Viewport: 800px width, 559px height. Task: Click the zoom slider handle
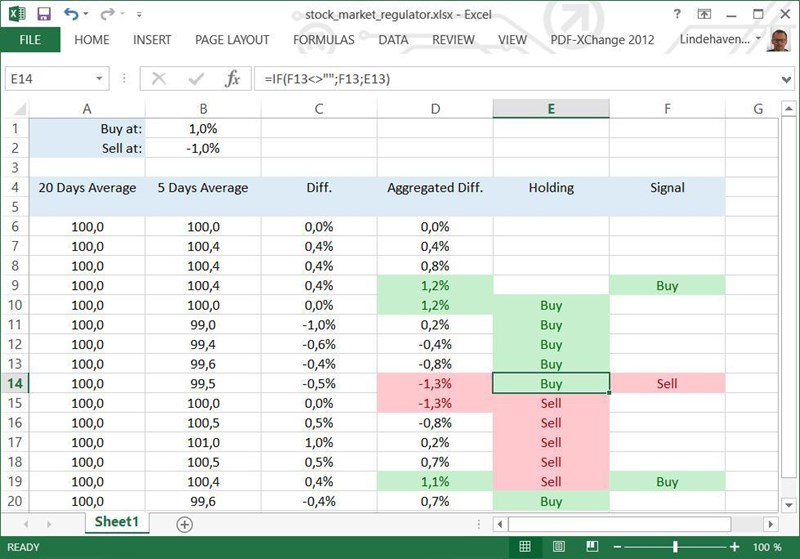(x=676, y=547)
